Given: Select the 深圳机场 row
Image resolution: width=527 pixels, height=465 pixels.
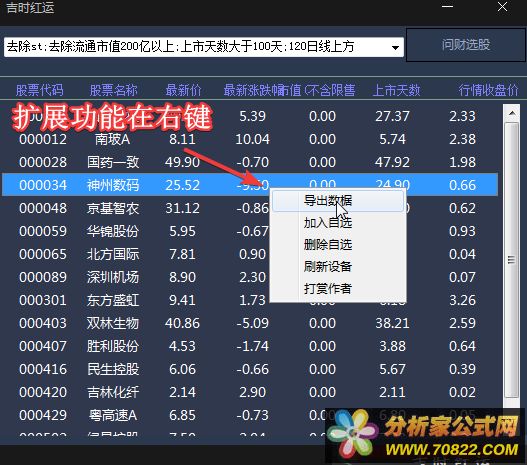Looking at the screenshot, I should tap(250, 277).
